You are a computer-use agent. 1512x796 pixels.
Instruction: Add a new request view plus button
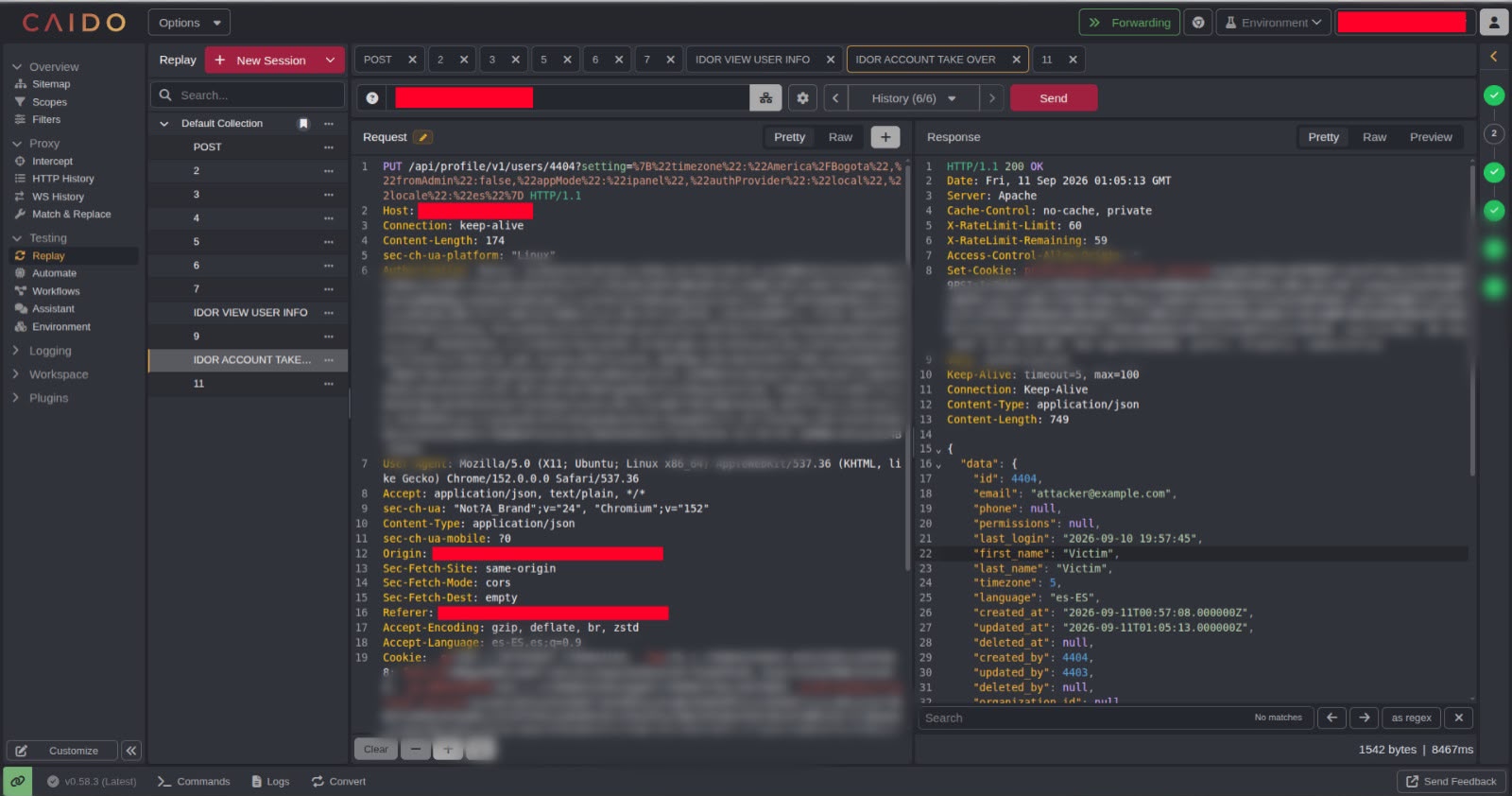click(x=885, y=137)
